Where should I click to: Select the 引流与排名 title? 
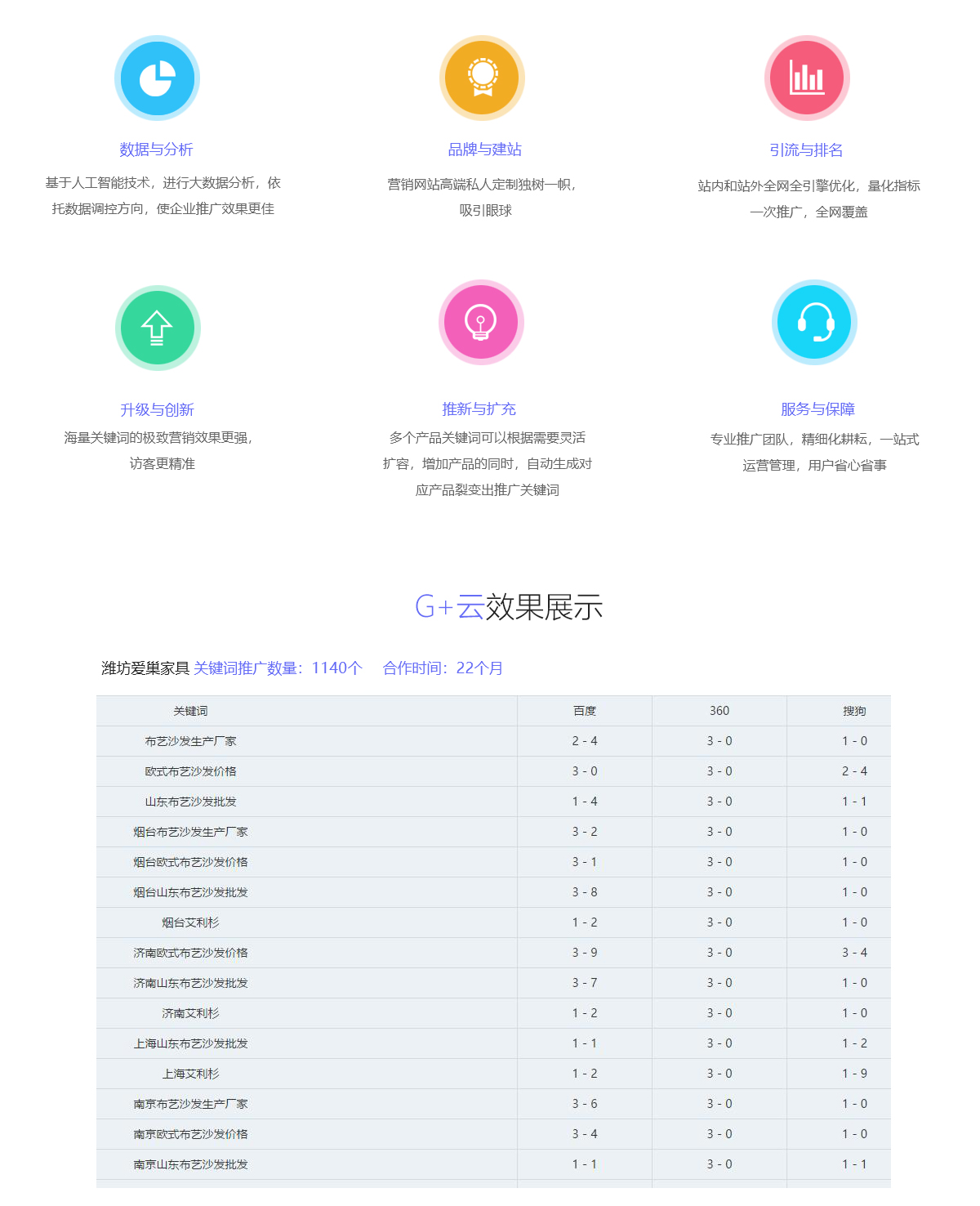[806, 150]
